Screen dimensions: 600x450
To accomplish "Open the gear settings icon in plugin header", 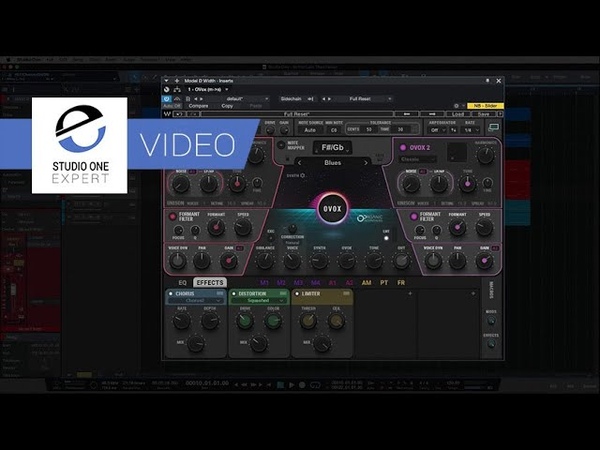I will point(456,106).
